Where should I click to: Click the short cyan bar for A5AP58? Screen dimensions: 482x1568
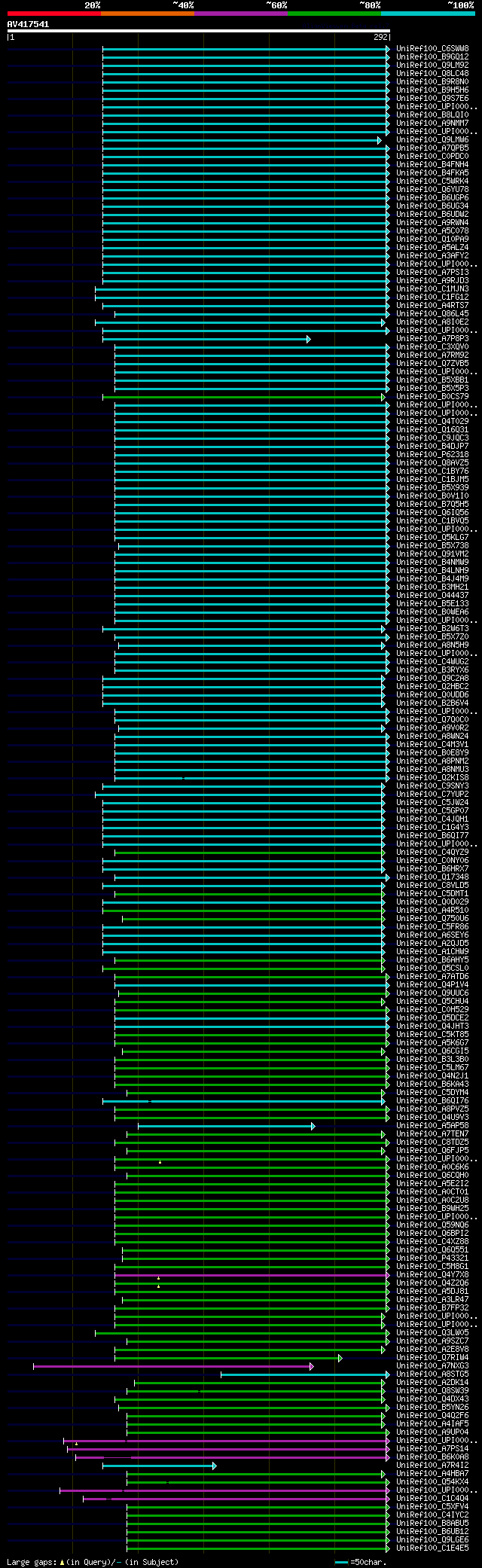point(226,1126)
